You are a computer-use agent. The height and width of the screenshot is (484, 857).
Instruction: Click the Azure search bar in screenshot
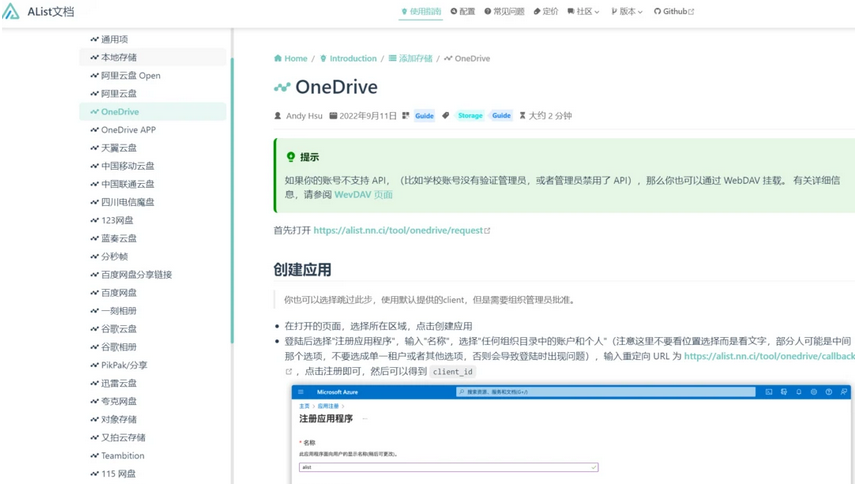click(x=606, y=392)
